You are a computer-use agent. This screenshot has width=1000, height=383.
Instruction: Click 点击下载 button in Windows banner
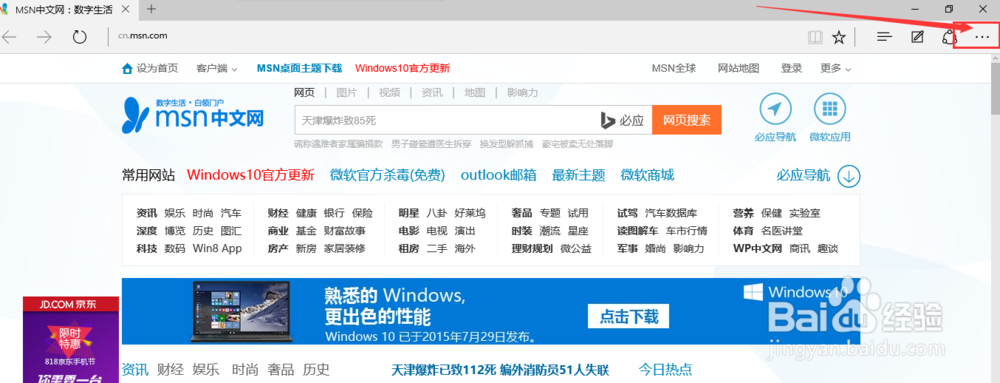coord(628,317)
